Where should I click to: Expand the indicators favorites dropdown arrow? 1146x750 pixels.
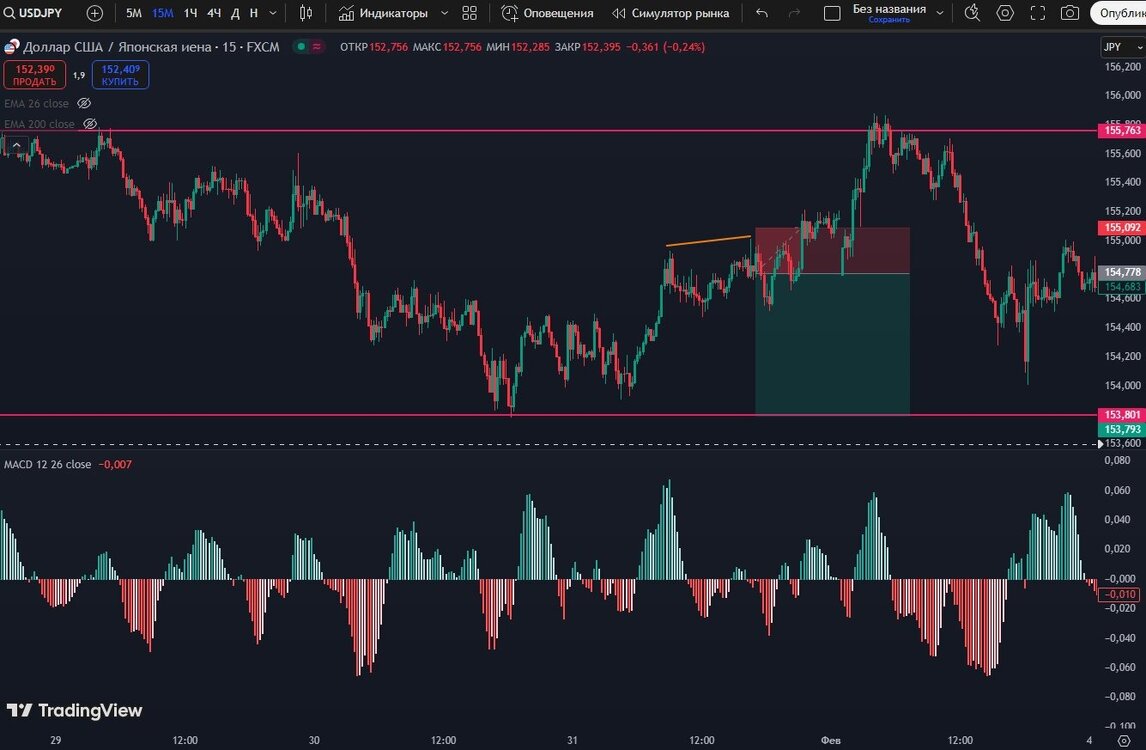click(x=444, y=13)
